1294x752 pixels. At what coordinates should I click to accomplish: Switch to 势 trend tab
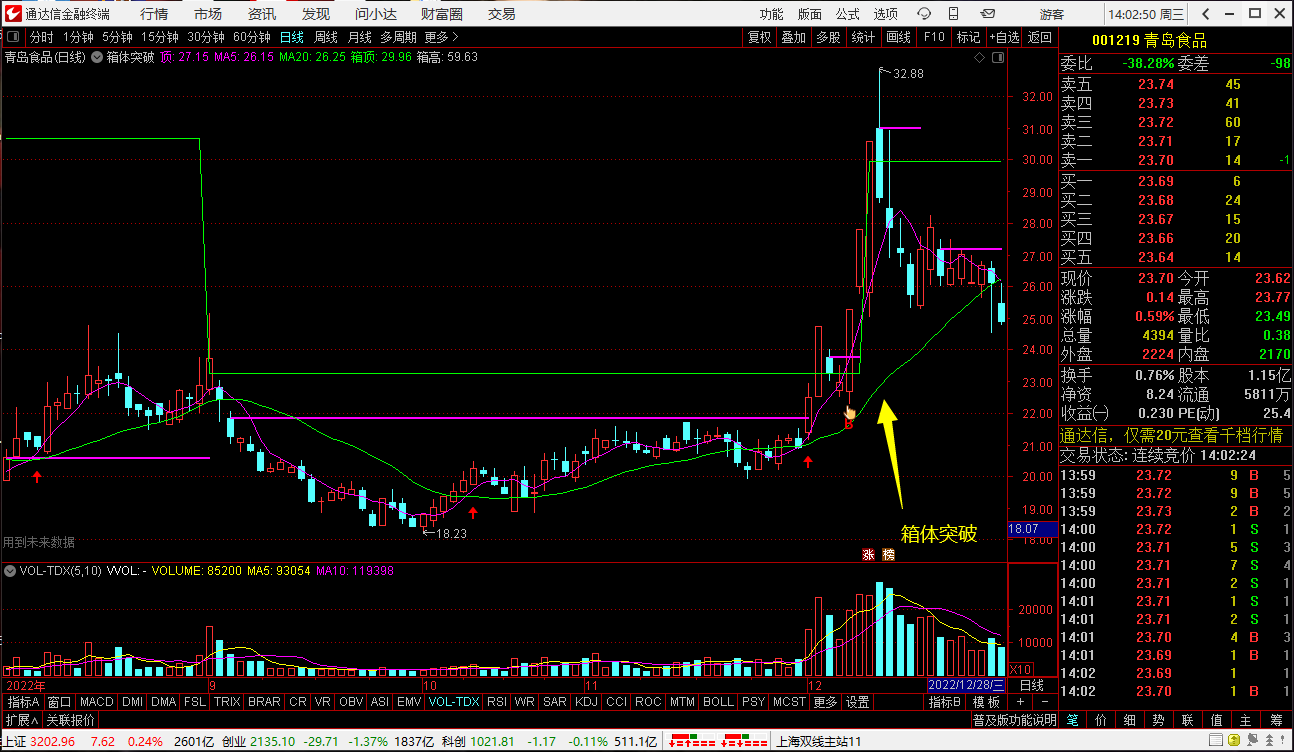pyautogui.click(x=1159, y=719)
